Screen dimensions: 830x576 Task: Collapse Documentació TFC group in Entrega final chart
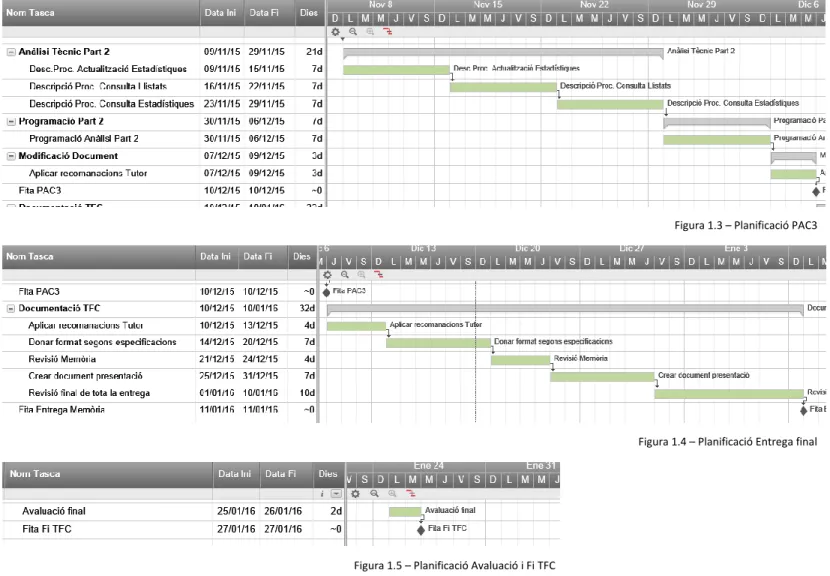11,309
